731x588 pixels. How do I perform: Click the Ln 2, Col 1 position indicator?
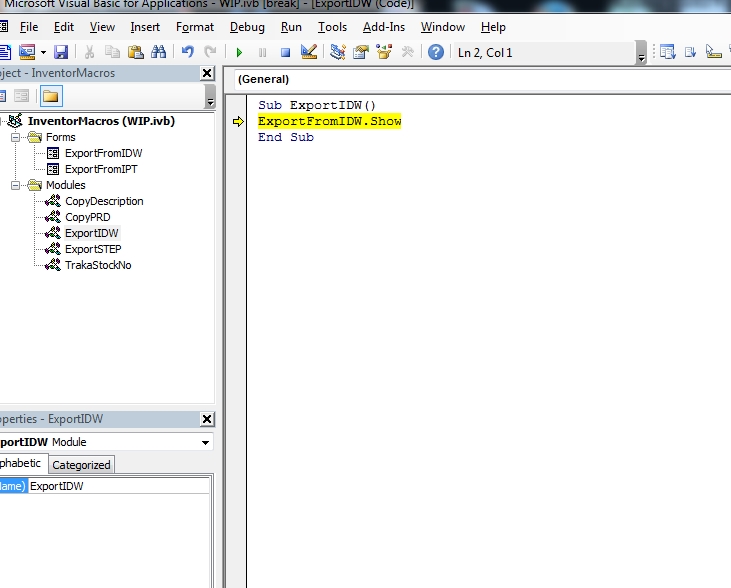click(485, 53)
